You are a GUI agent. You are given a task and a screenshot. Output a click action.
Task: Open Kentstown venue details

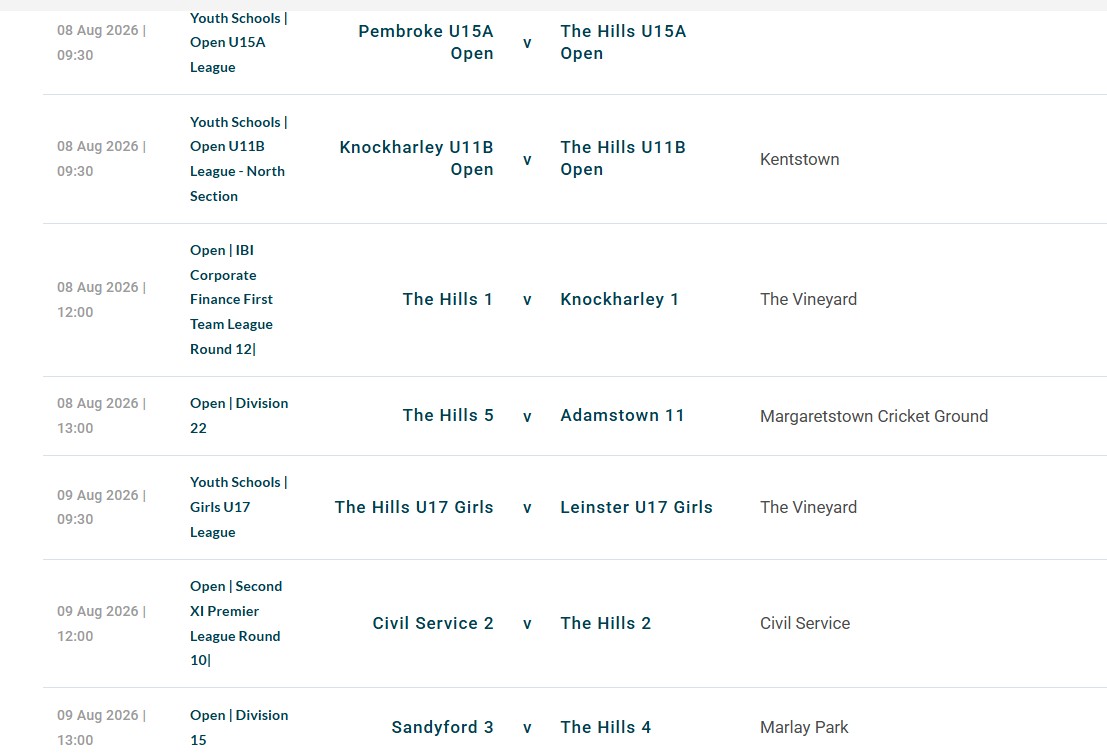[x=799, y=160]
